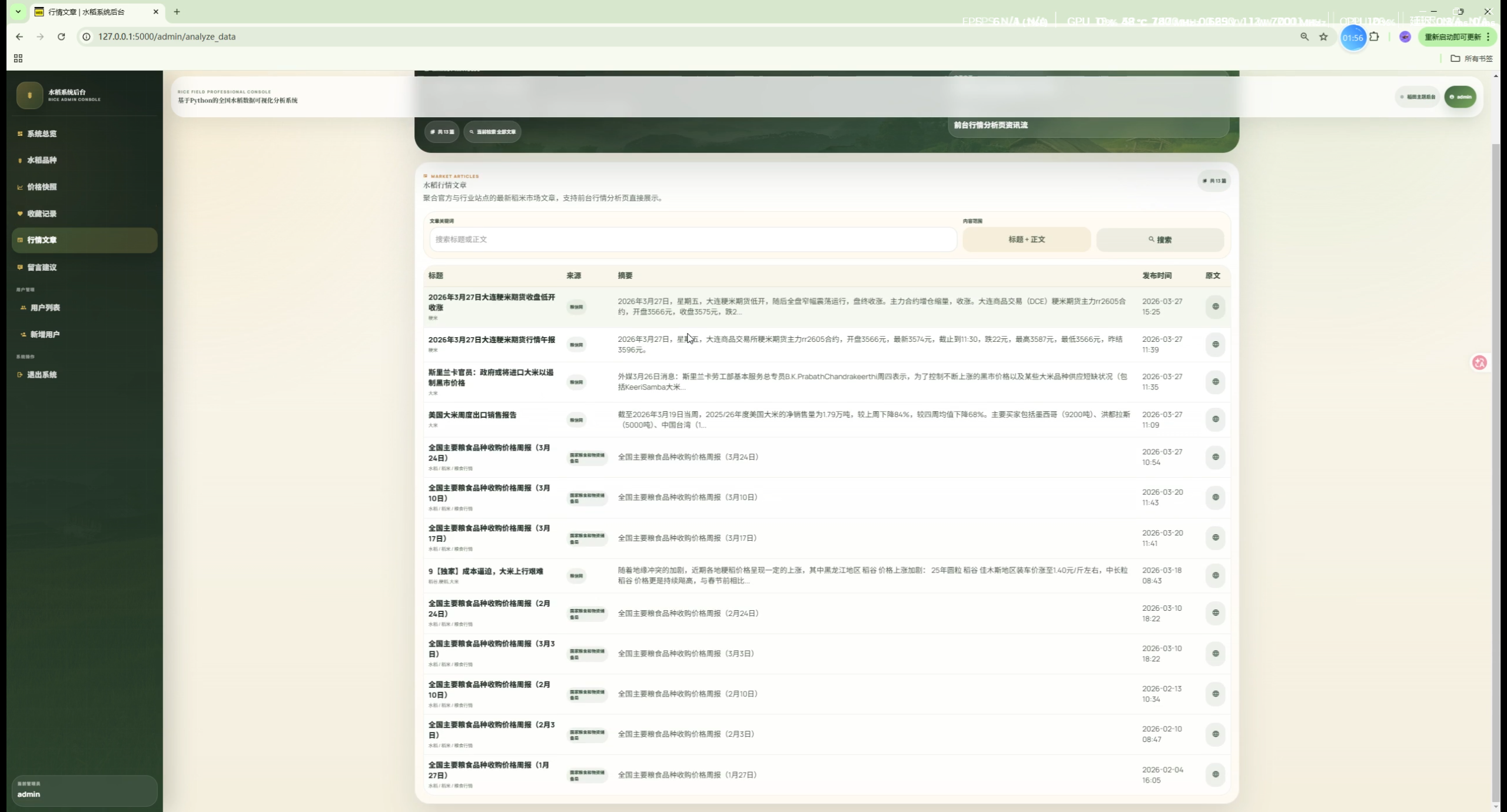This screenshot has width=1507, height=812.
Task: Open the Chrome profile avatar
Action: pyautogui.click(x=1405, y=36)
